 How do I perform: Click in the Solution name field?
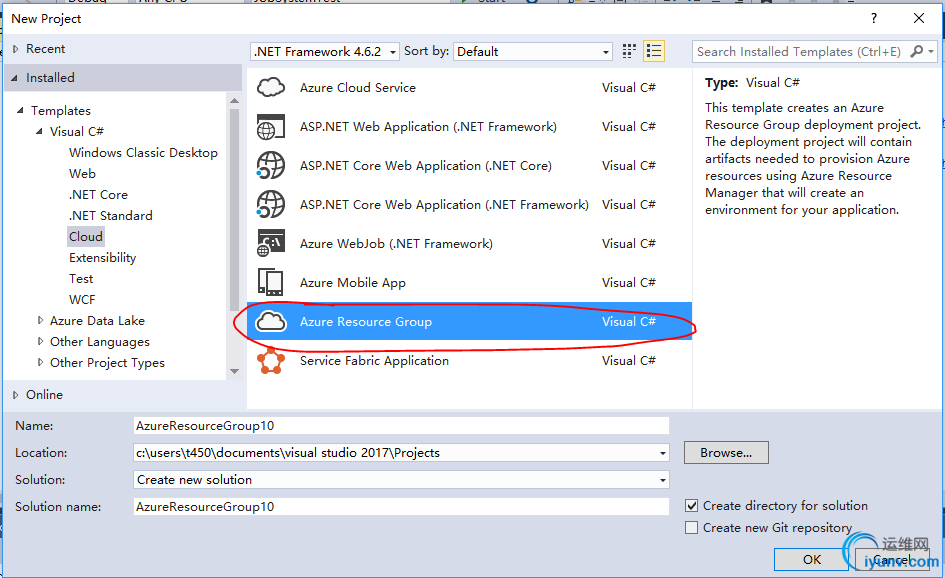401,506
